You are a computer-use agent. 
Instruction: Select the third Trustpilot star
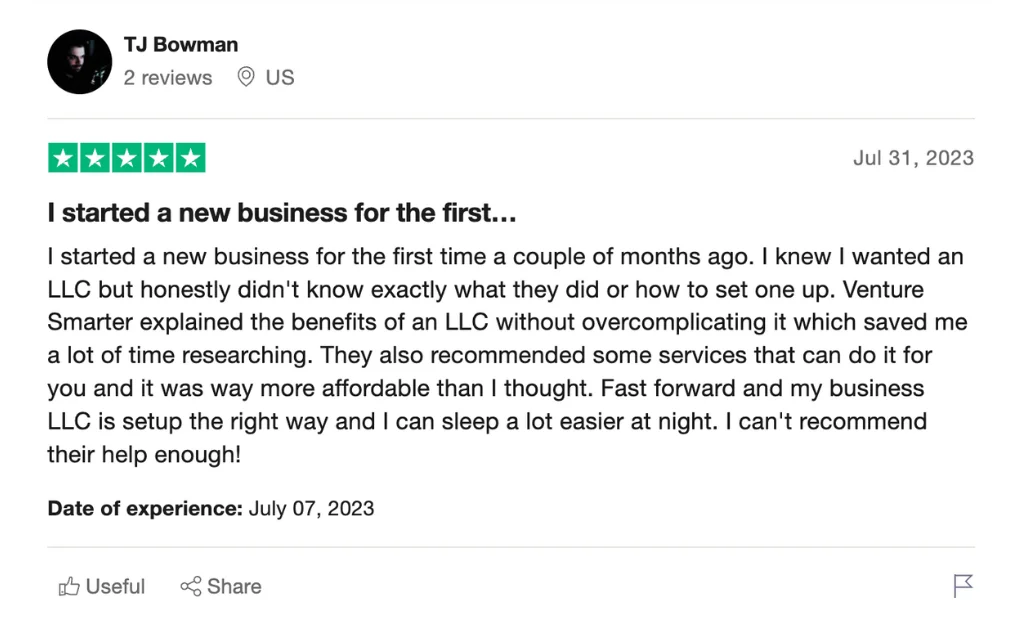(x=126, y=157)
